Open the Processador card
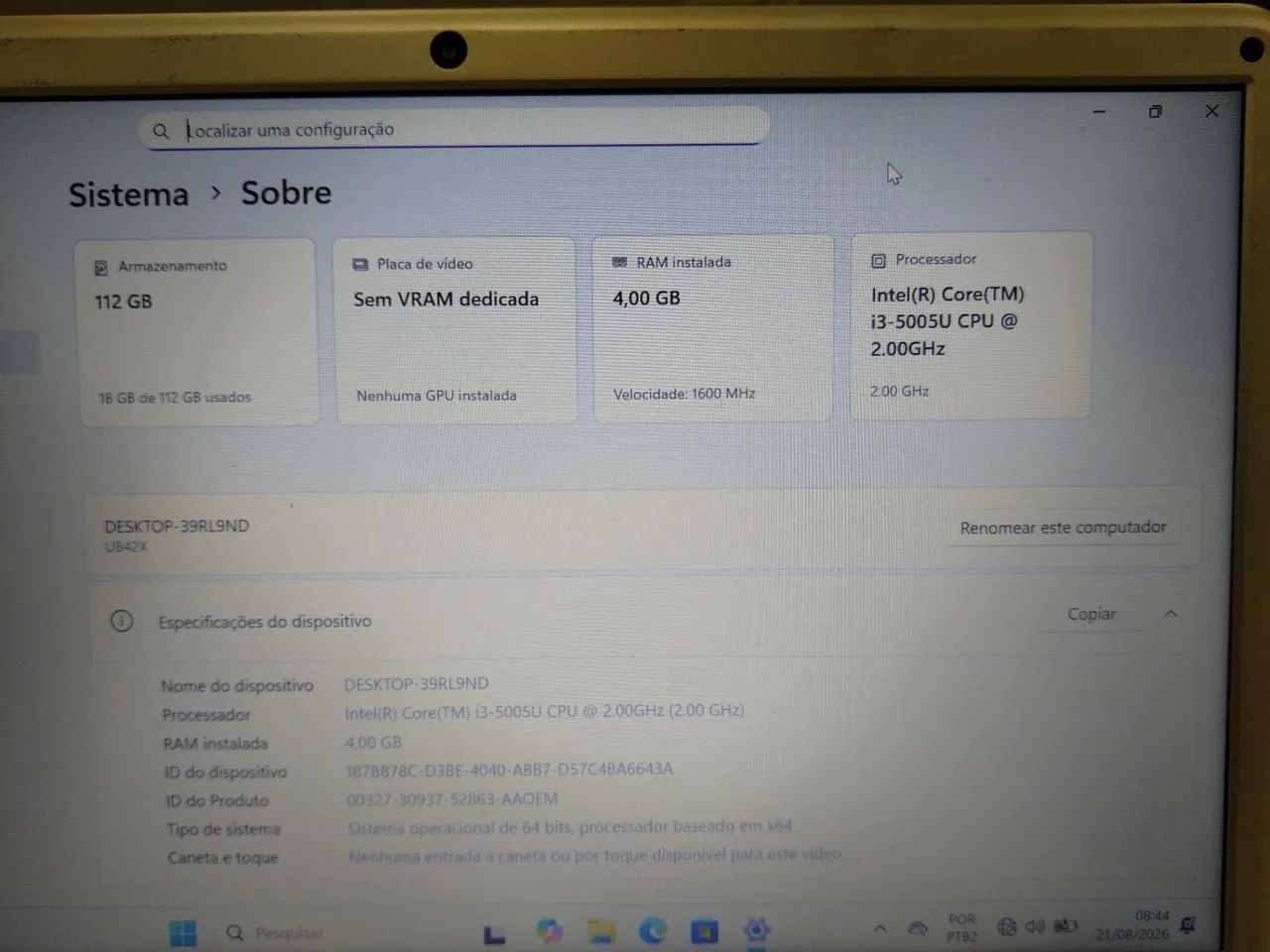The width and height of the screenshot is (1270, 952). [x=970, y=325]
